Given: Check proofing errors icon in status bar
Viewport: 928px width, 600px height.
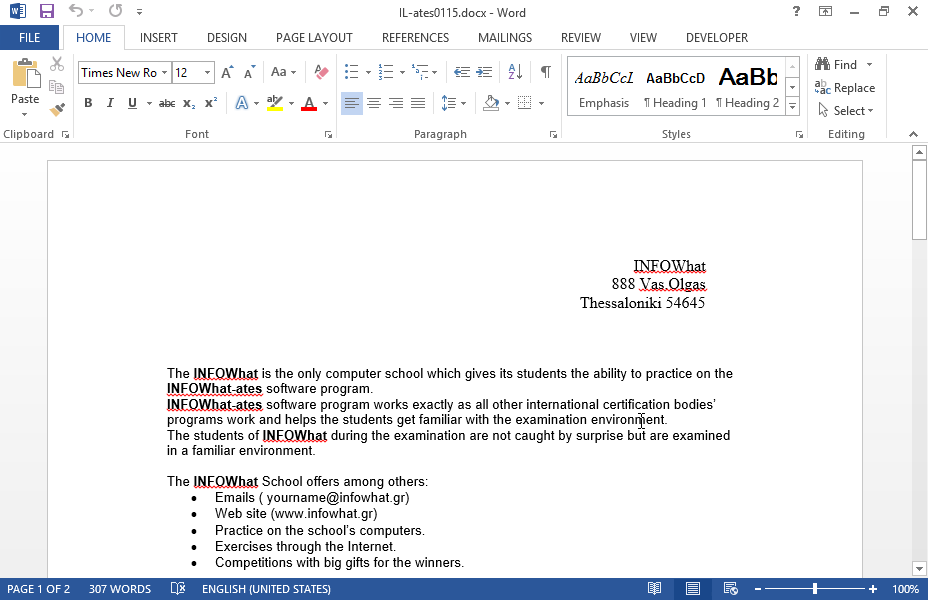Looking at the screenshot, I should point(178,589).
